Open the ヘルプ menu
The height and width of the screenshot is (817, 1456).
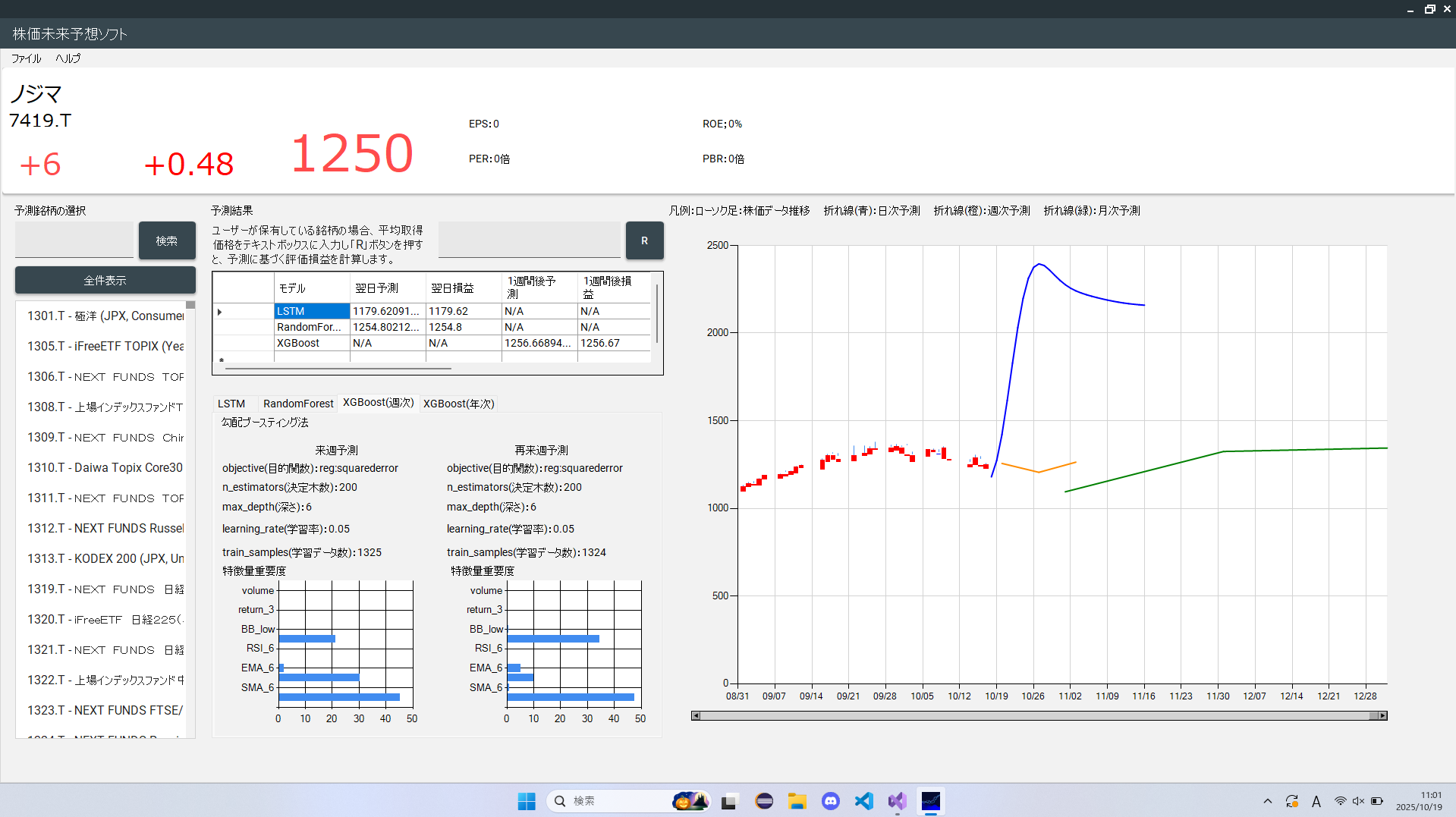click(x=68, y=58)
